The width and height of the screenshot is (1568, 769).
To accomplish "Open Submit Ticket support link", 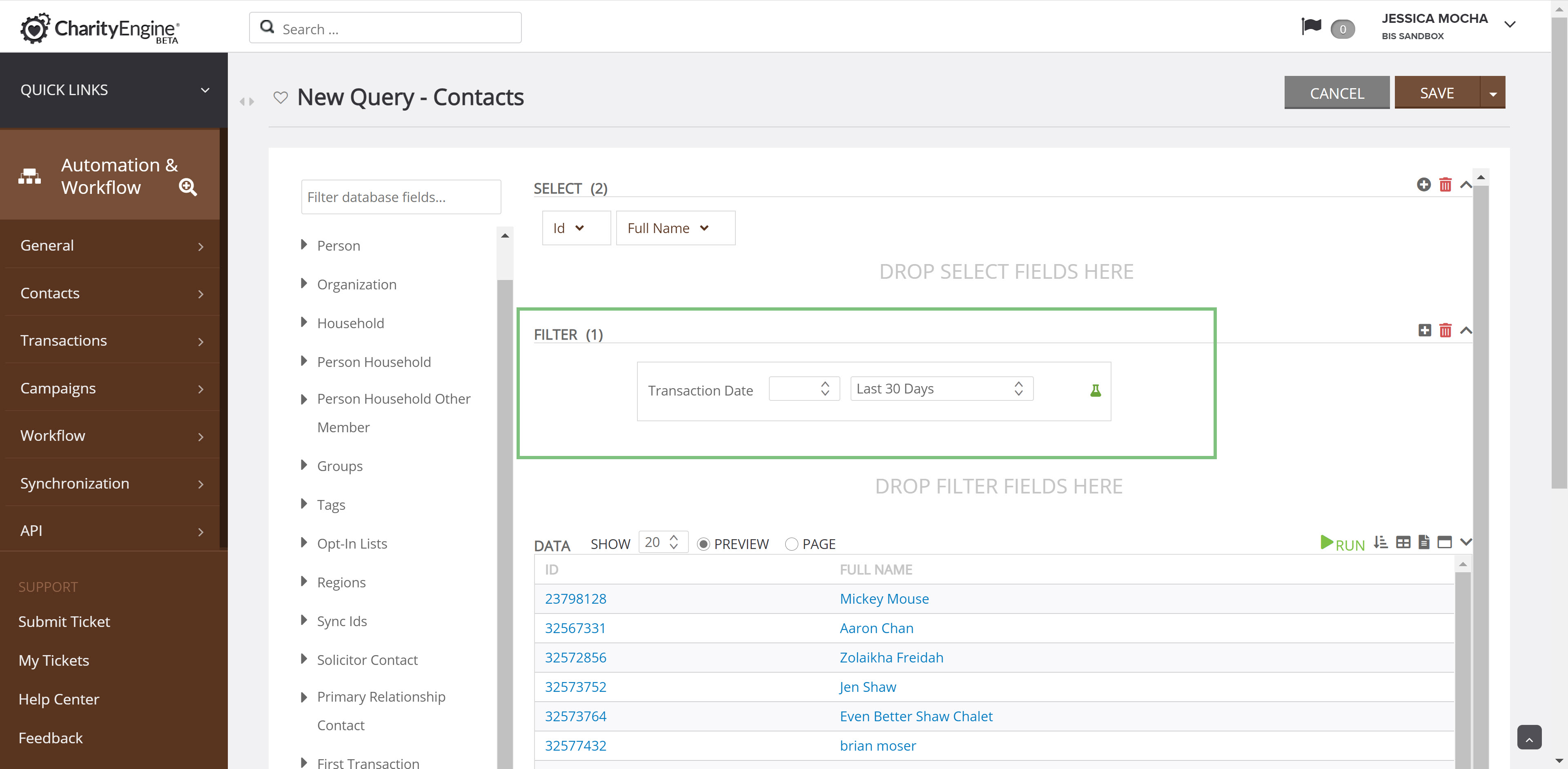I will [x=64, y=621].
